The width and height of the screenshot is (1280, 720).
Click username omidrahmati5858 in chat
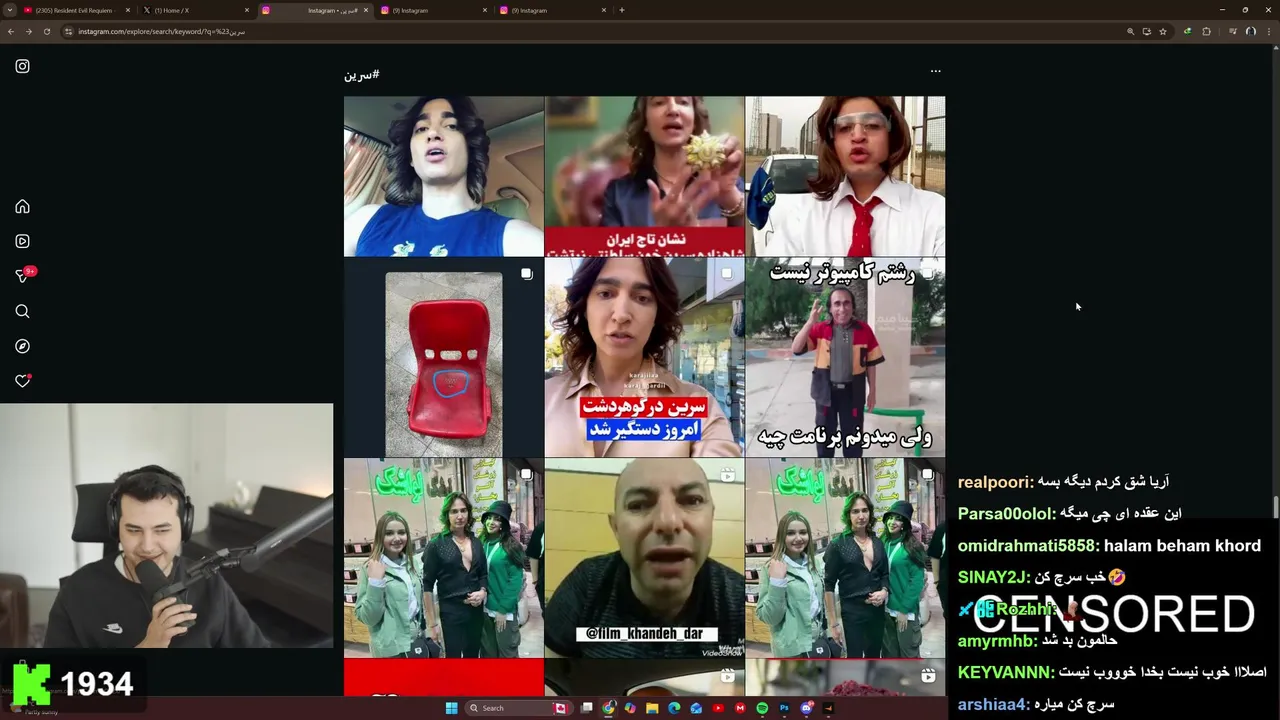click(x=1026, y=546)
